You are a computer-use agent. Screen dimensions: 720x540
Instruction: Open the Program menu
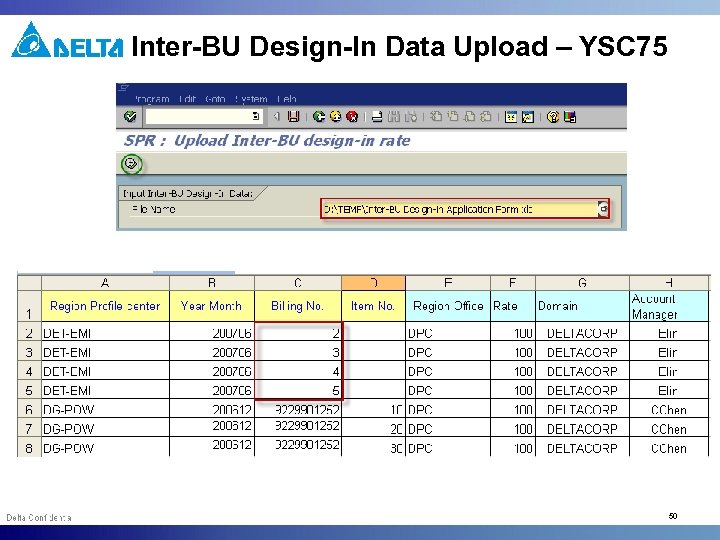(x=152, y=99)
